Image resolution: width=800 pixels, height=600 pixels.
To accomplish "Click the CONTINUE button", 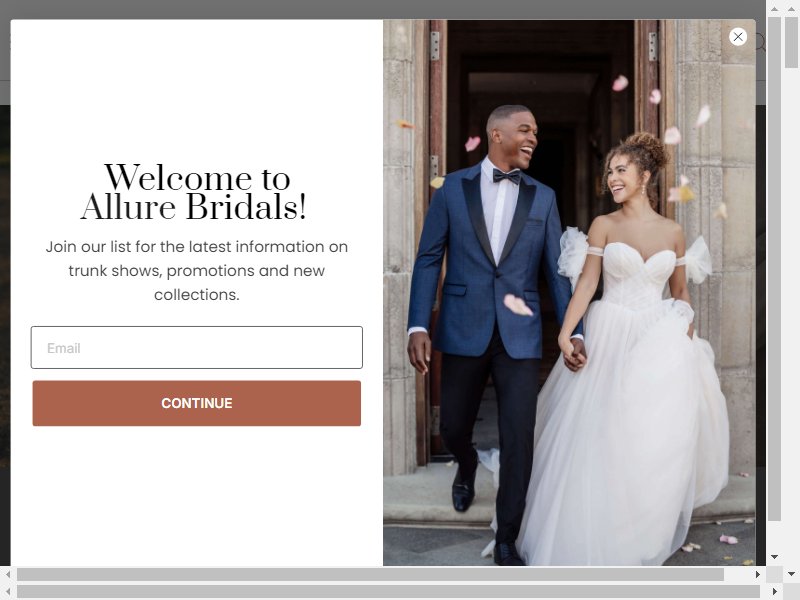I will [196, 403].
